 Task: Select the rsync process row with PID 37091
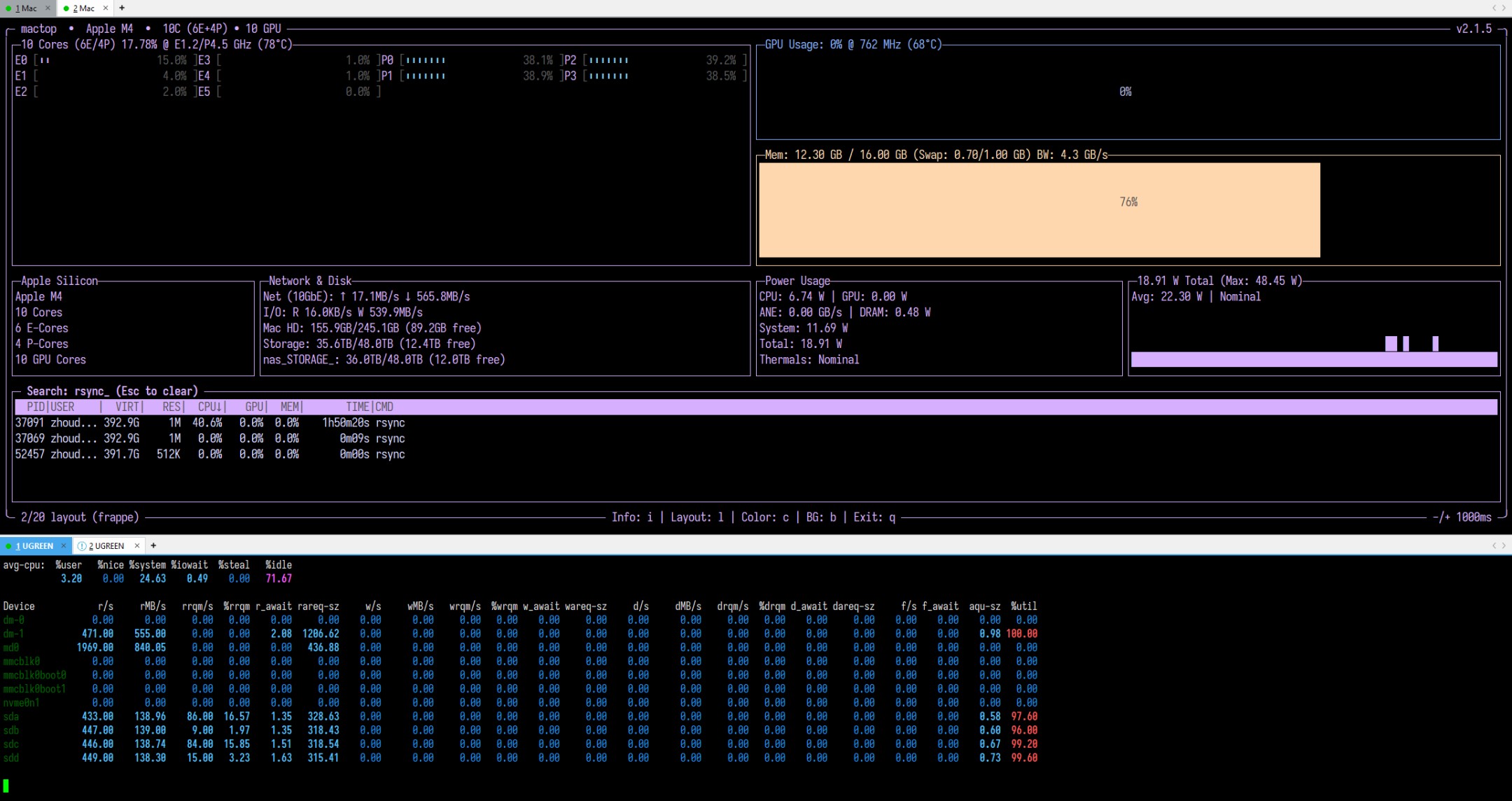(756, 423)
